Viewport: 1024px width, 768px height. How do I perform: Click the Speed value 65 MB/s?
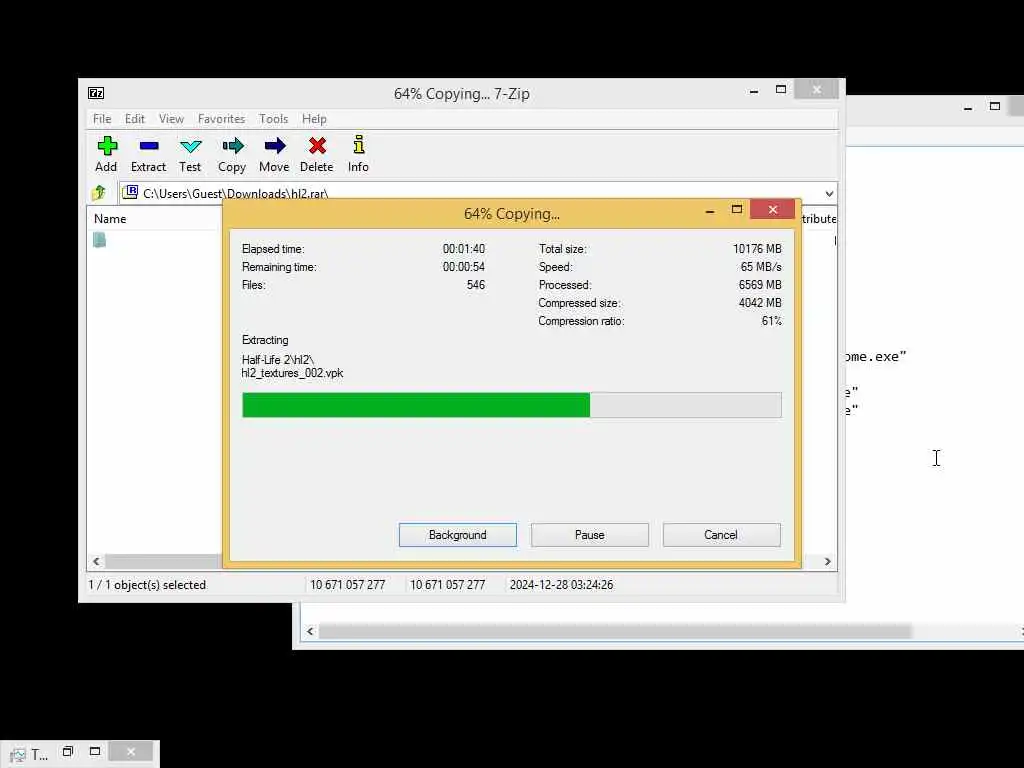pyautogui.click(x=761, y=267)
